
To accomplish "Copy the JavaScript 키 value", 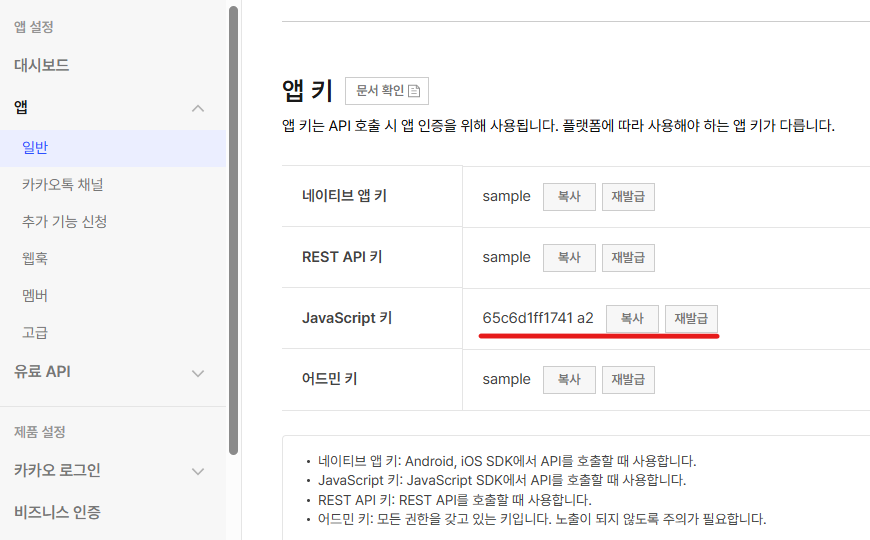I will 632,319.
